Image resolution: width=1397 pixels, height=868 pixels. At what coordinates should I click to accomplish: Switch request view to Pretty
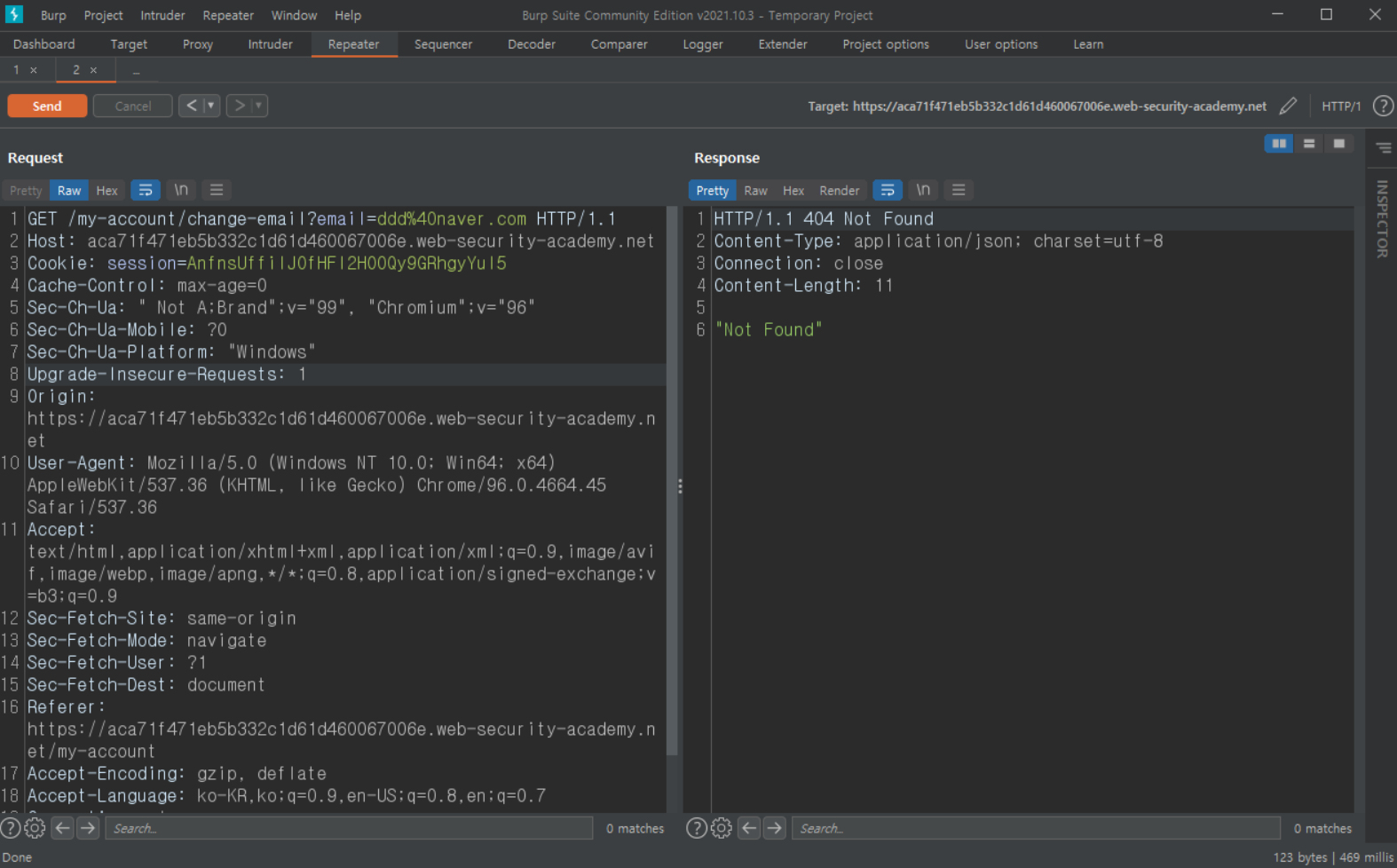coord(26,190)
